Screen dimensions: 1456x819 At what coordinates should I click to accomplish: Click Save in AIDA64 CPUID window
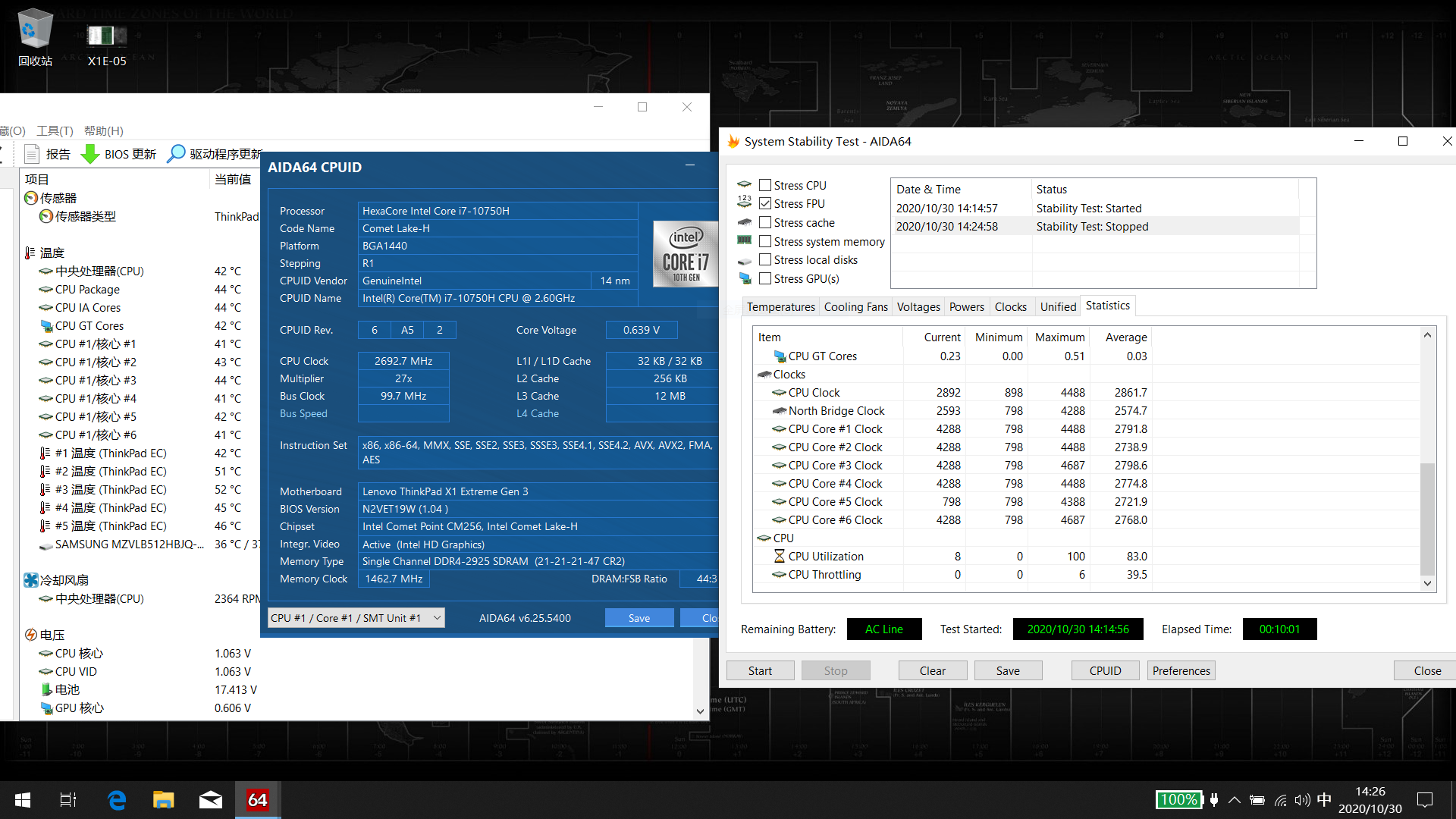click(639, 618)
